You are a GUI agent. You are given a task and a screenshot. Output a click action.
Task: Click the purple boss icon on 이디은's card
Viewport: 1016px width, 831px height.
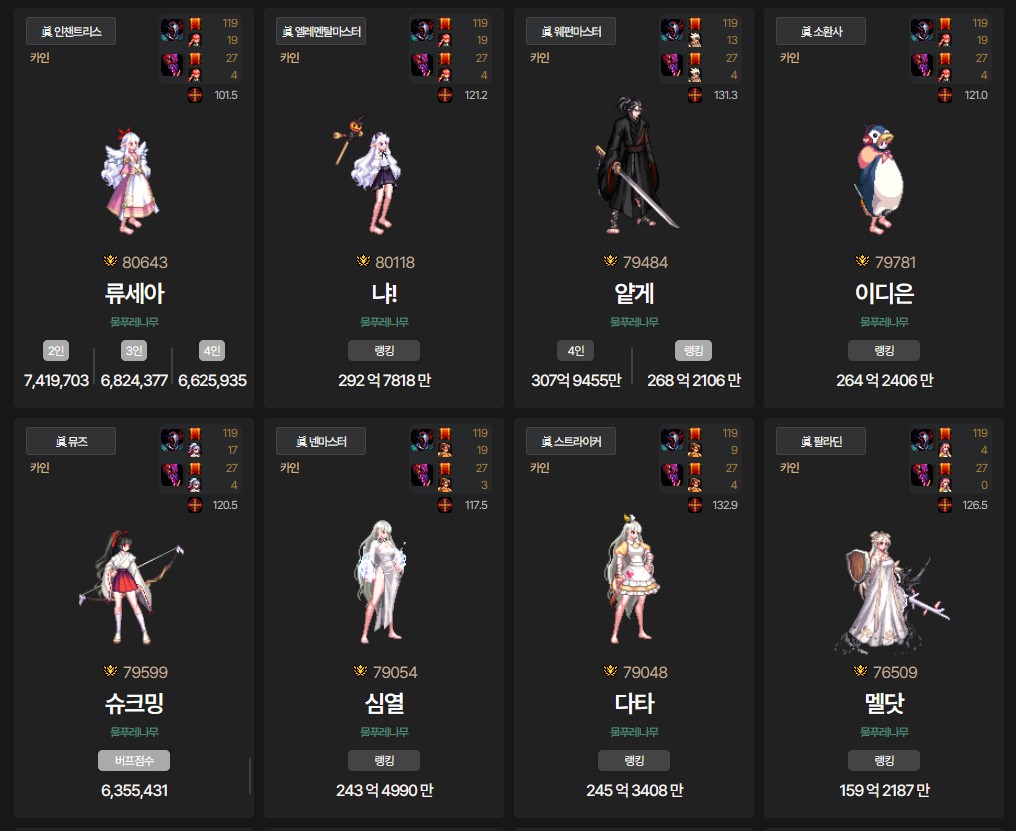click(922, 65)
